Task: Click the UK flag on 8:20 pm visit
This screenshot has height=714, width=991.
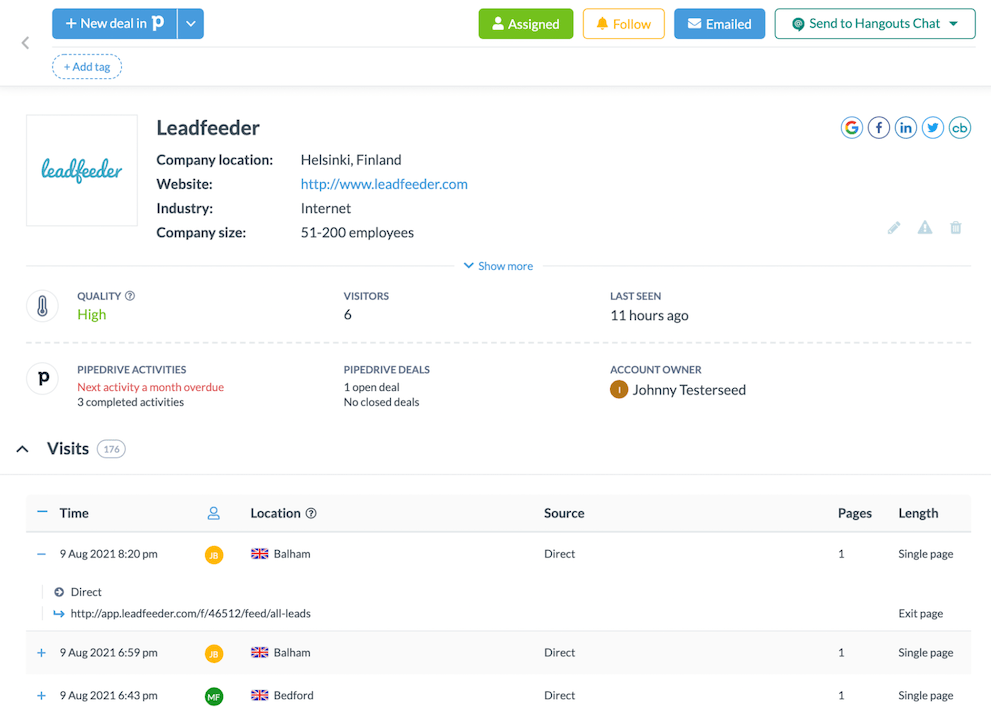Action: (x=259, y=554)
